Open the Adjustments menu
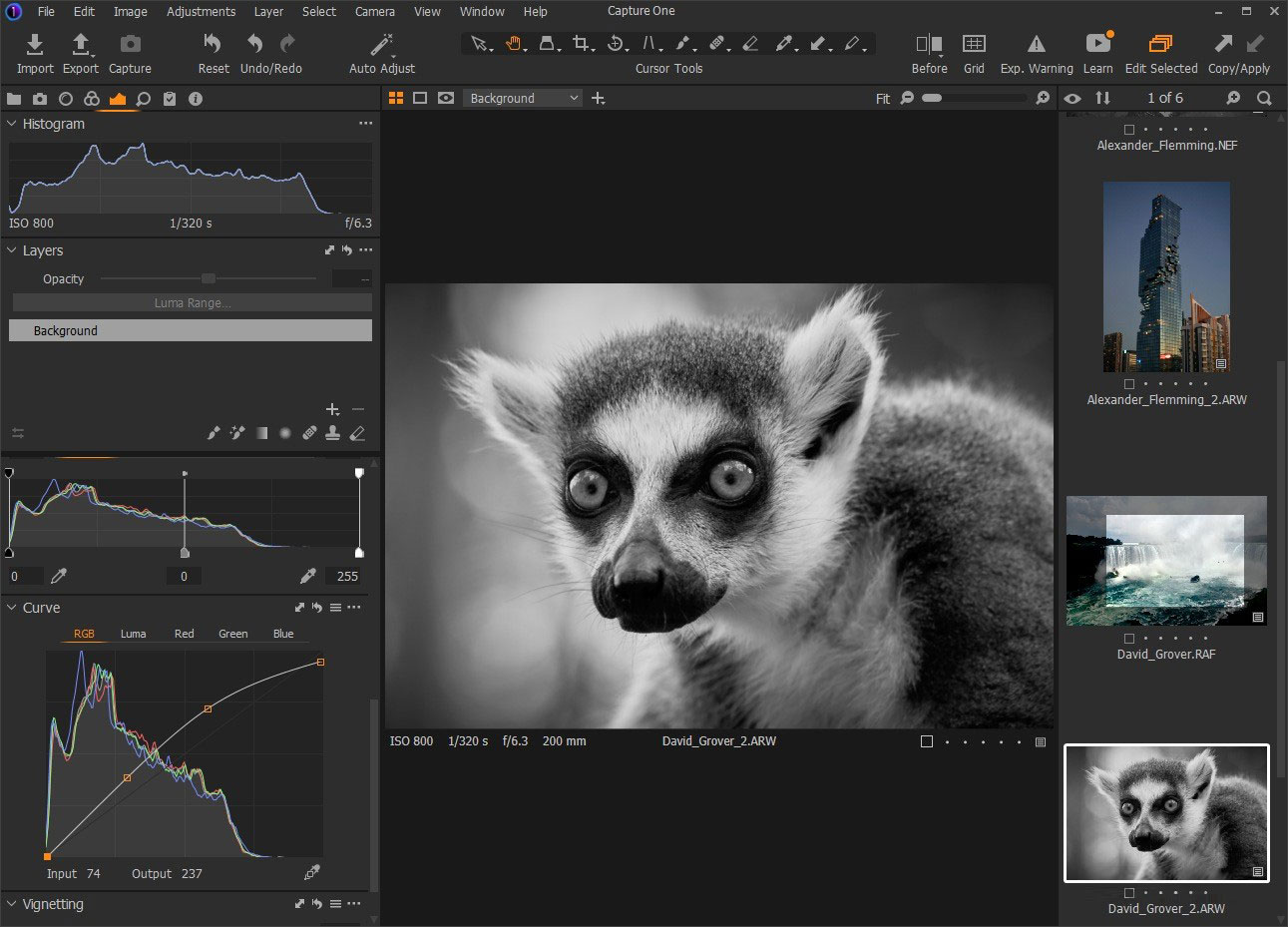Image resolution: width=1288 pixels, height=927 pixels. pos(201,12)
